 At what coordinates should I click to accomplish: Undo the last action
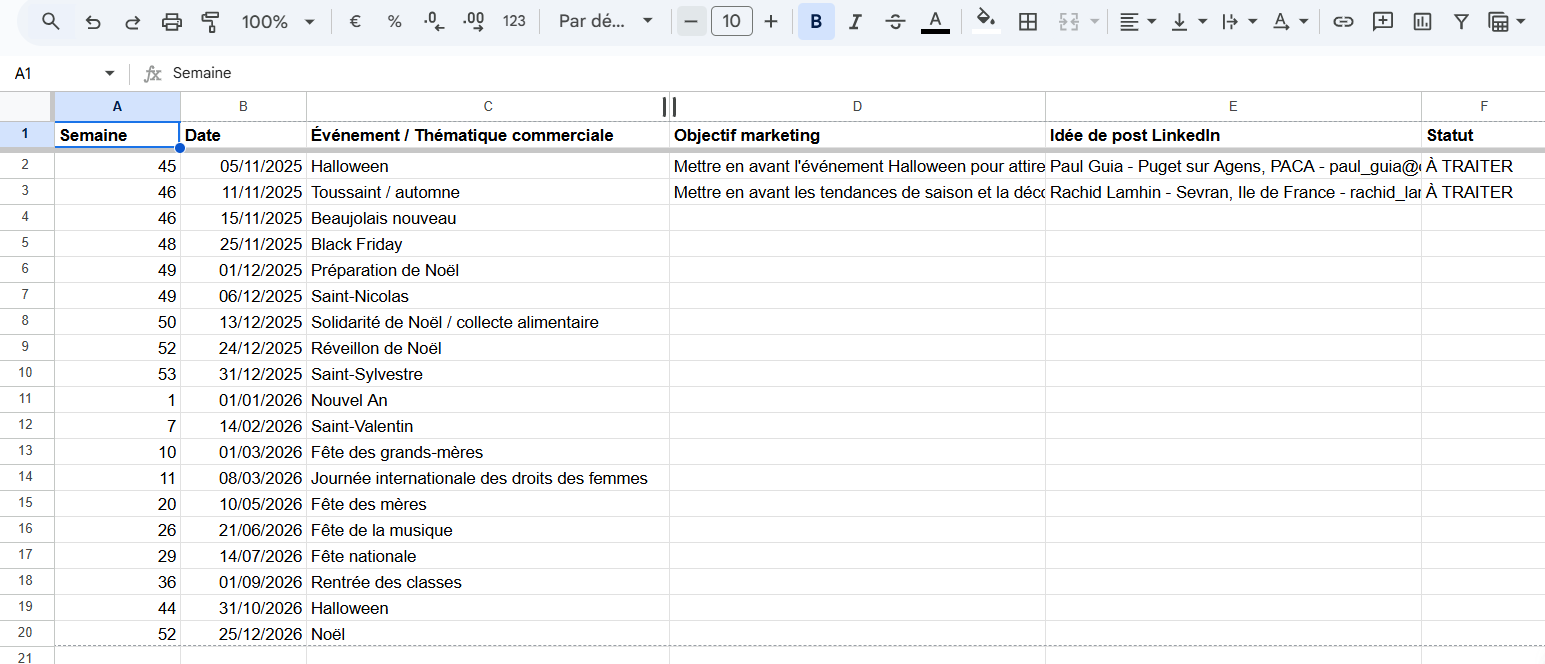93,22
